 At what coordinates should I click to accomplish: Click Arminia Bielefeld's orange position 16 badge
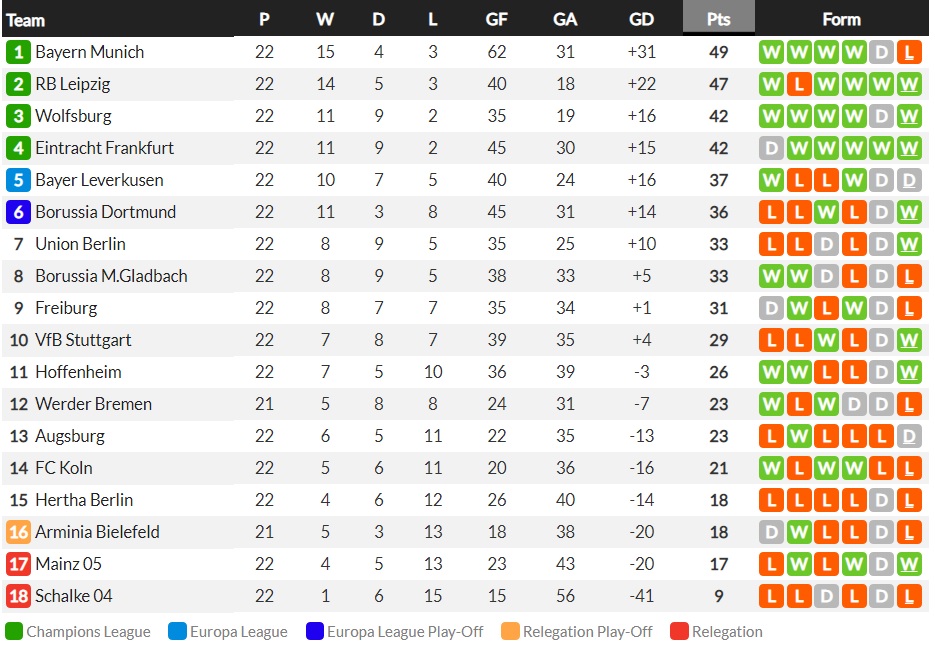coord(18,532)
